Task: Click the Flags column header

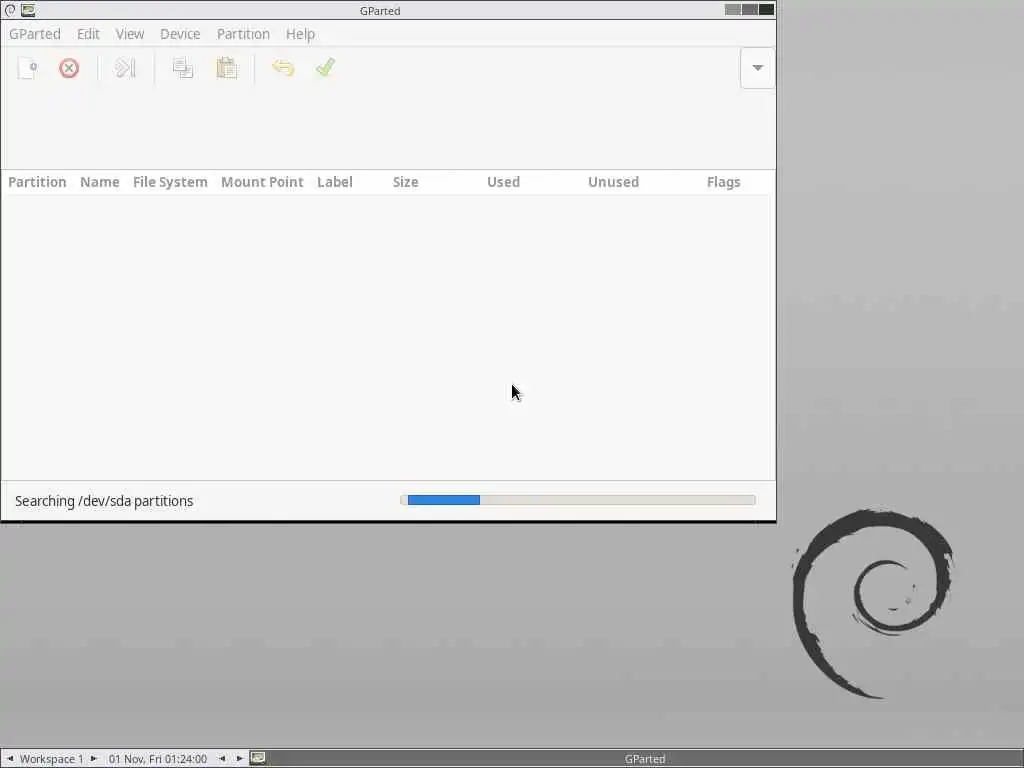Action: point(724,182)
